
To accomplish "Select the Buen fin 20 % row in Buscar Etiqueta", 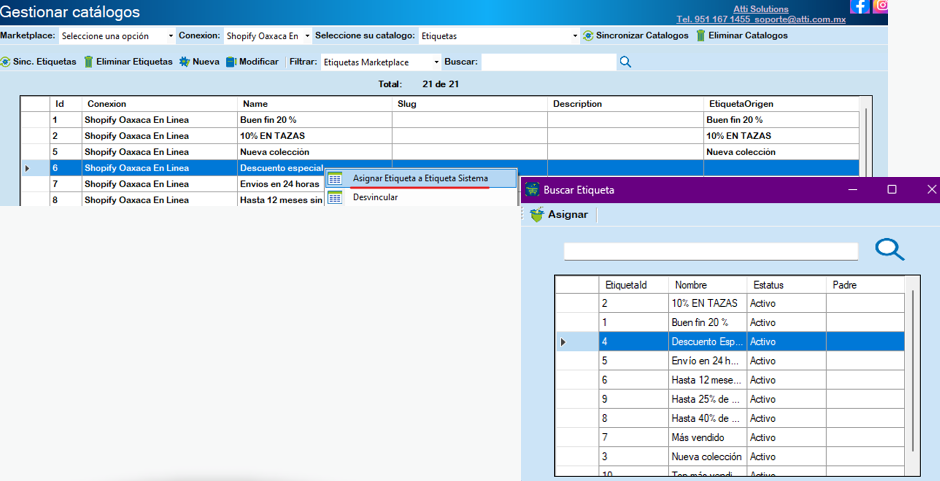I will point(706,323).
